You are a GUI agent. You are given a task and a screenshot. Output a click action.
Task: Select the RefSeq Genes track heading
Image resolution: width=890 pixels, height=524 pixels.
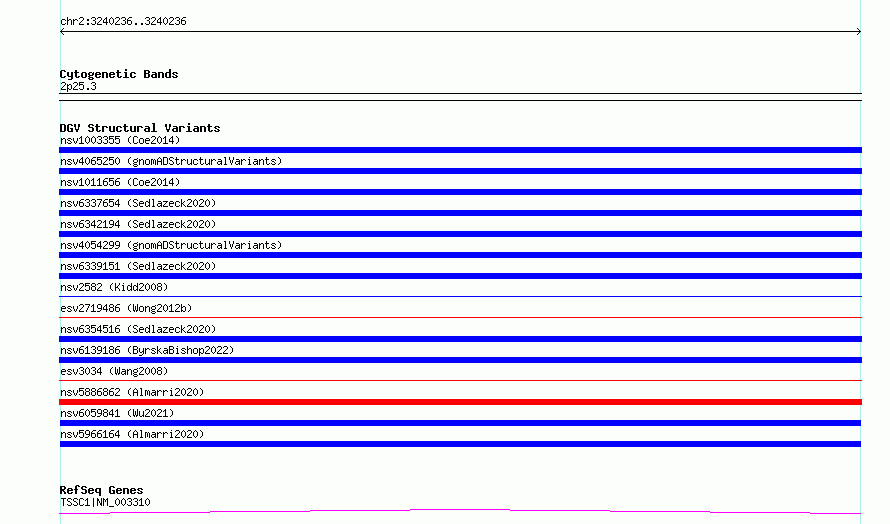pyautogui.click(x=101, y=490)
